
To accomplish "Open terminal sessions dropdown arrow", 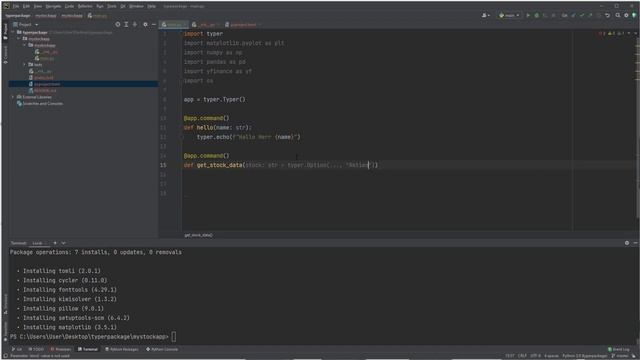I will click(x=63, y=243).
